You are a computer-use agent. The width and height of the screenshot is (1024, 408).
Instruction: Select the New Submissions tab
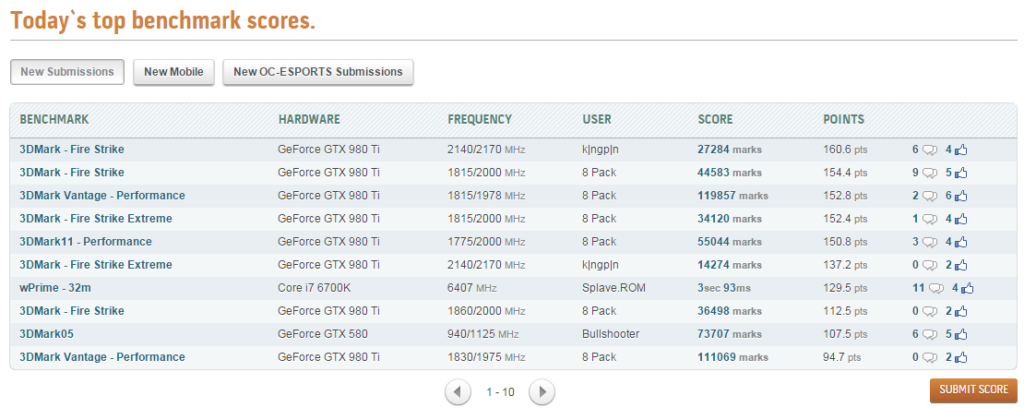(x=67, y=72)
